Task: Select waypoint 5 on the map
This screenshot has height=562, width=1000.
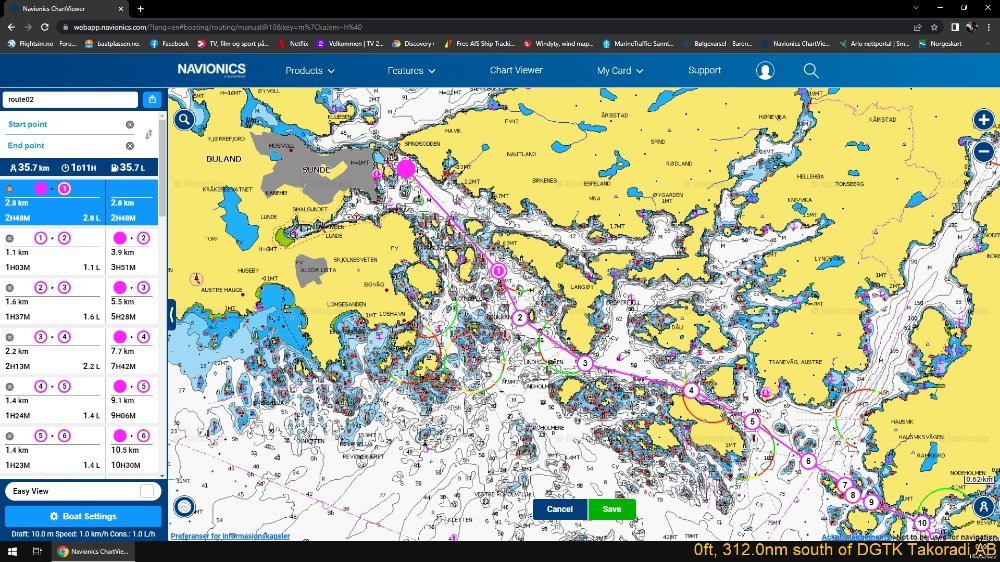Action: pos(753,421)
